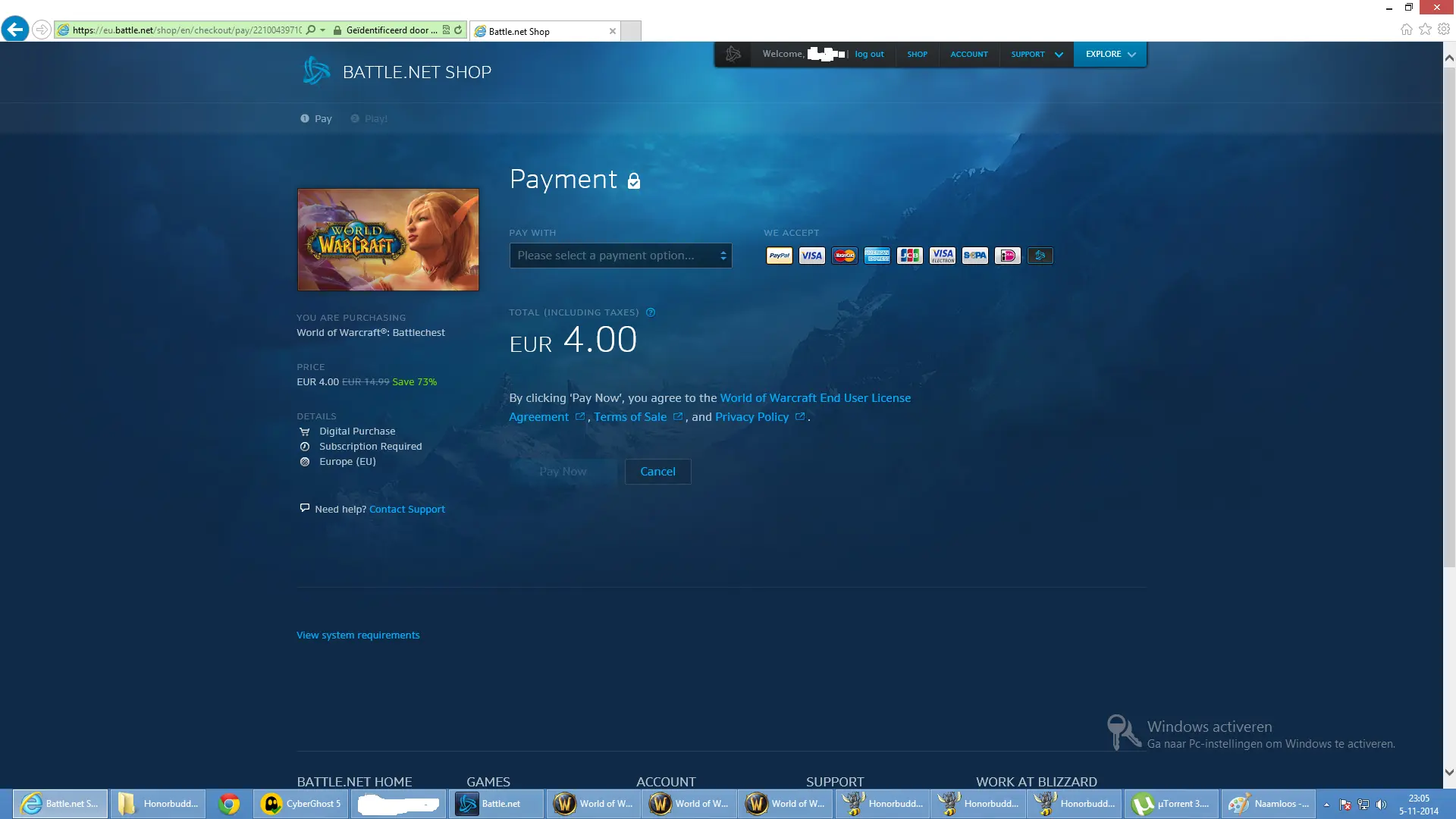Screen dimensions: 1456x819
Task: Open Google Chrome from the taskbar
Action: tap(229, 804)
